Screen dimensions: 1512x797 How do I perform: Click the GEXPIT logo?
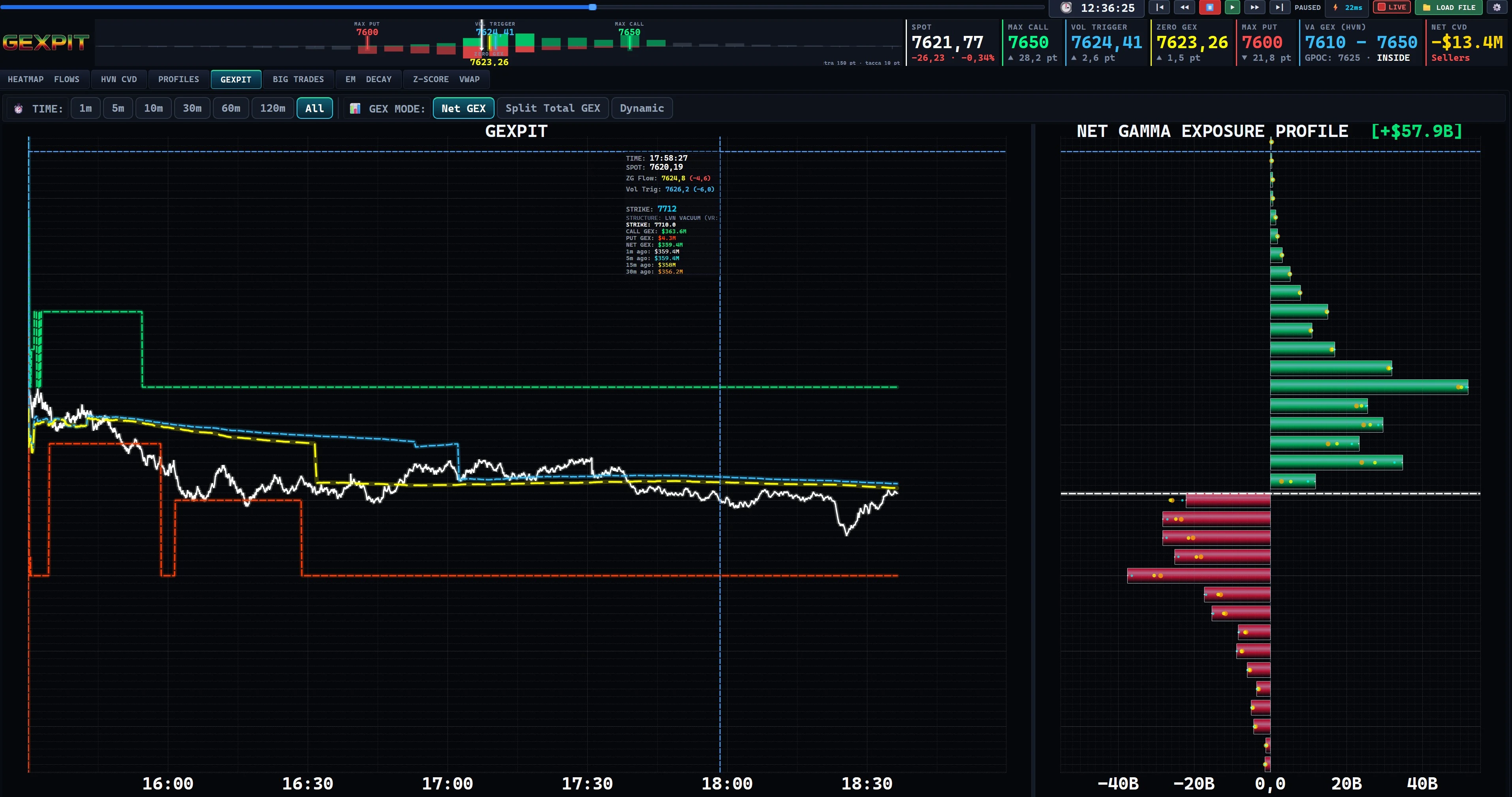pos(45,42)
